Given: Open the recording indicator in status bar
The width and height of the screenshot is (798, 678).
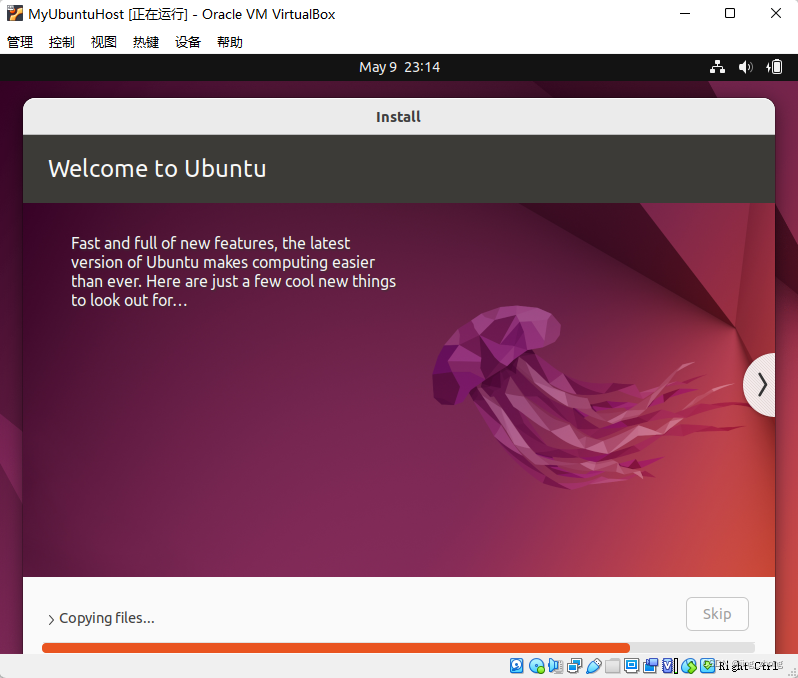Looking at the screenshot, I should 650,665.
